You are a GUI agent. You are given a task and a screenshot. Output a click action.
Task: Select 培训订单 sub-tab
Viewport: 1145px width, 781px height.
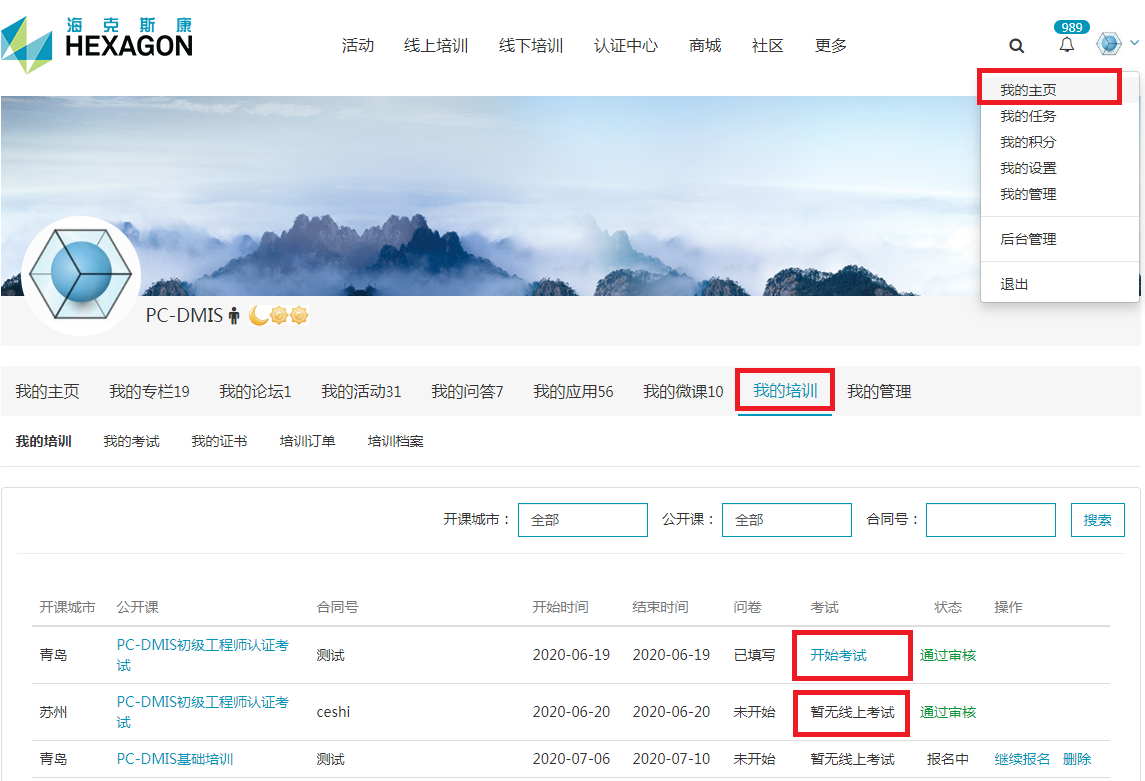coord(307,441)
